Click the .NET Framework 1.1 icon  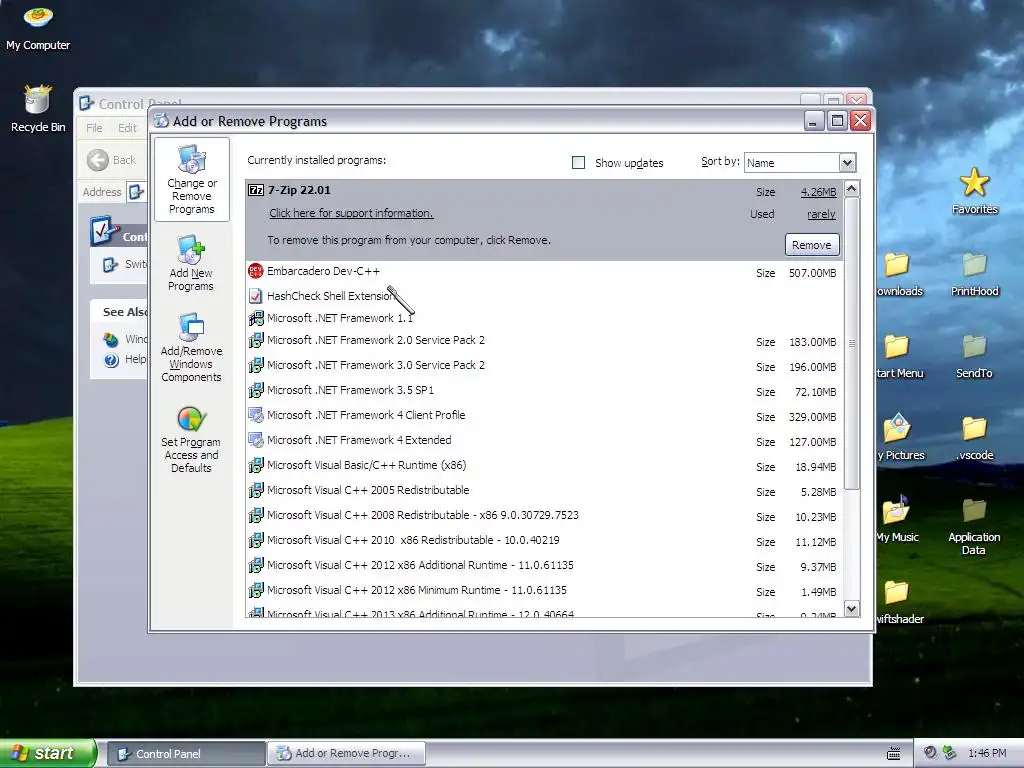256,318
